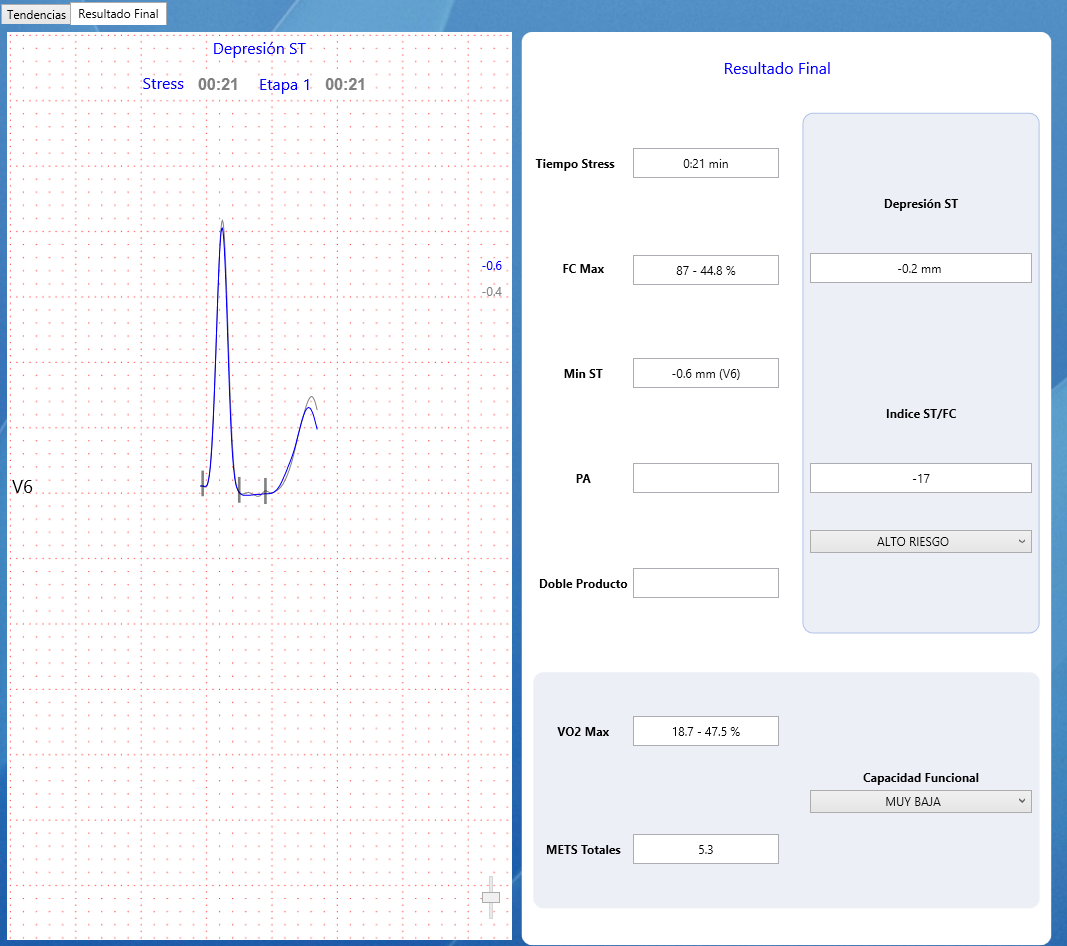Click the gray -0.4 ST value label
The width and height of the screenshot is (1067, 946).
(x=492, y=292)
